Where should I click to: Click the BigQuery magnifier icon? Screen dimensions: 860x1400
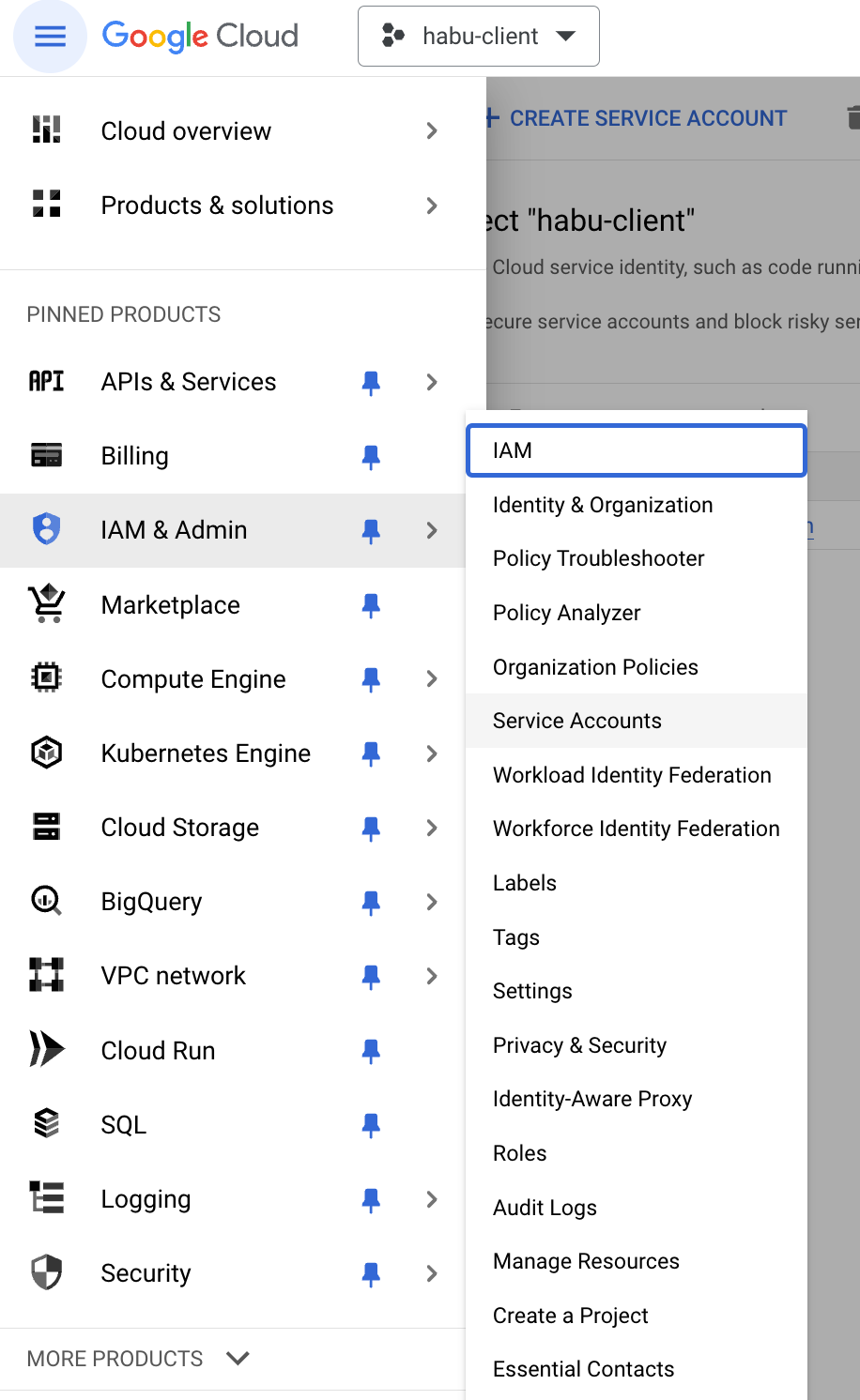point(46,901)
